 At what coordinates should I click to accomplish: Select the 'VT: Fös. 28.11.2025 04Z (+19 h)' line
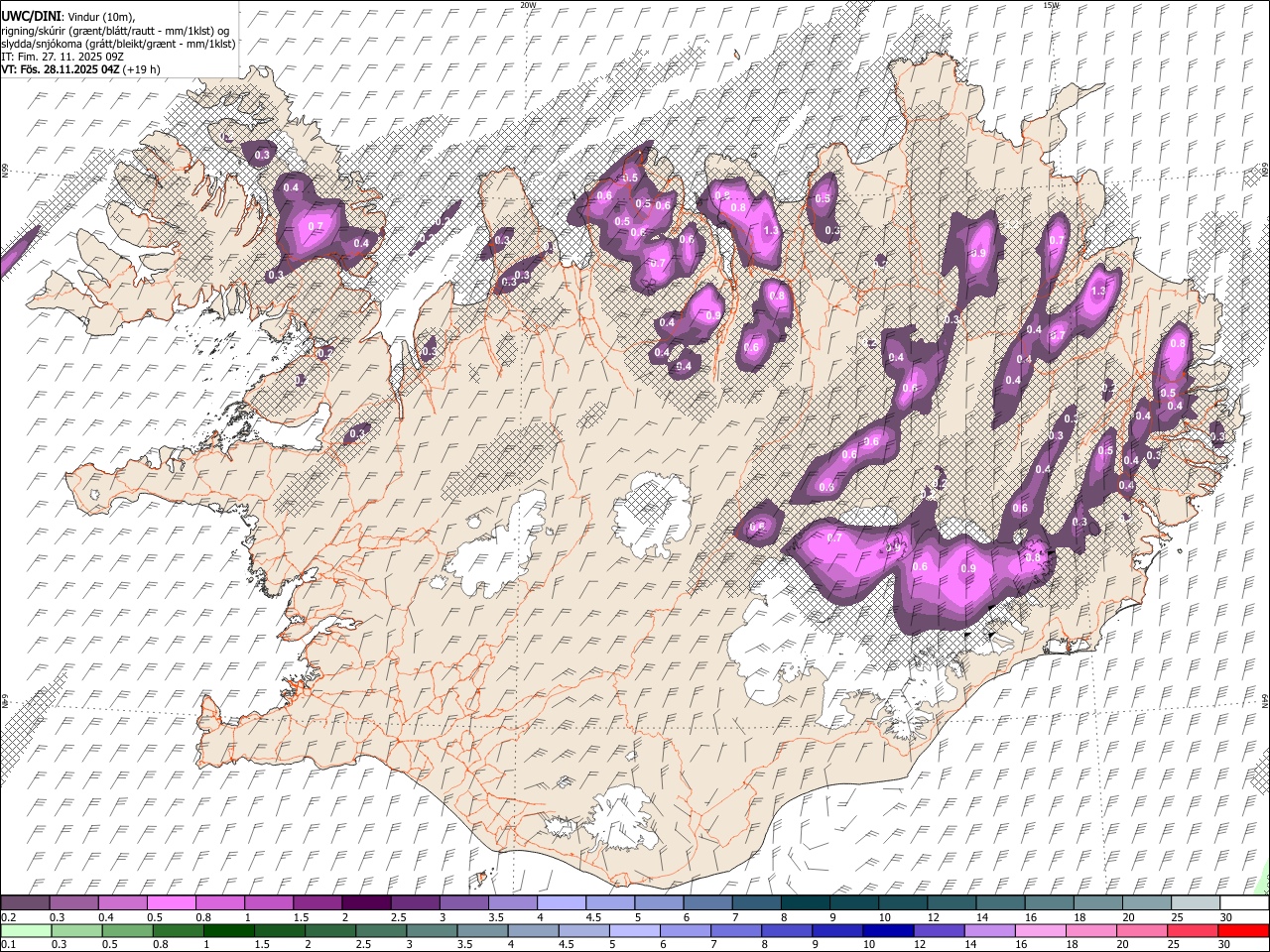(80, 69)
